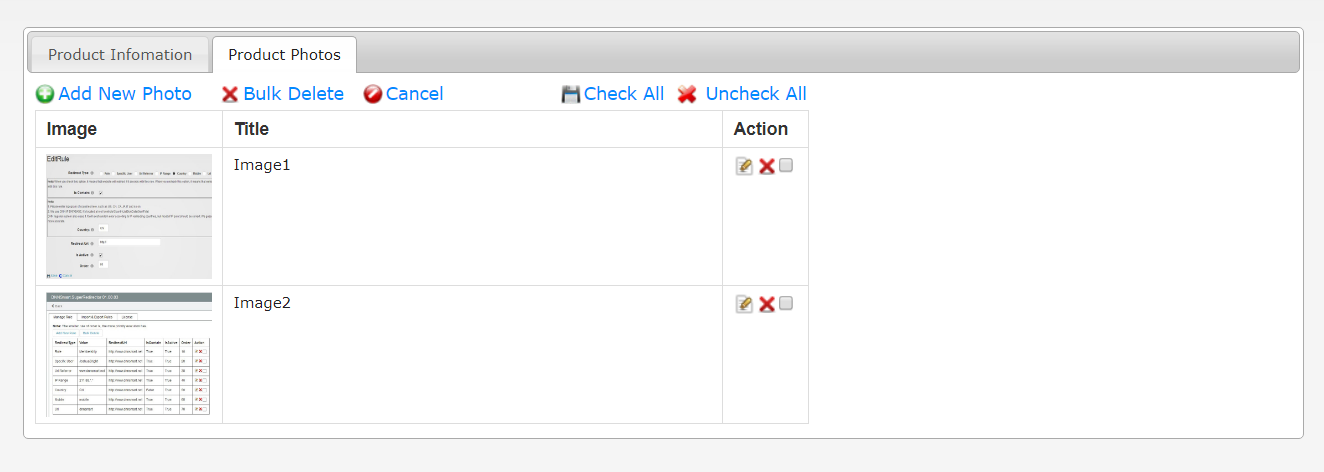Click the red X Bulk Delete icon
Screen dimensions: 1324x472
(x=230, y=94)
